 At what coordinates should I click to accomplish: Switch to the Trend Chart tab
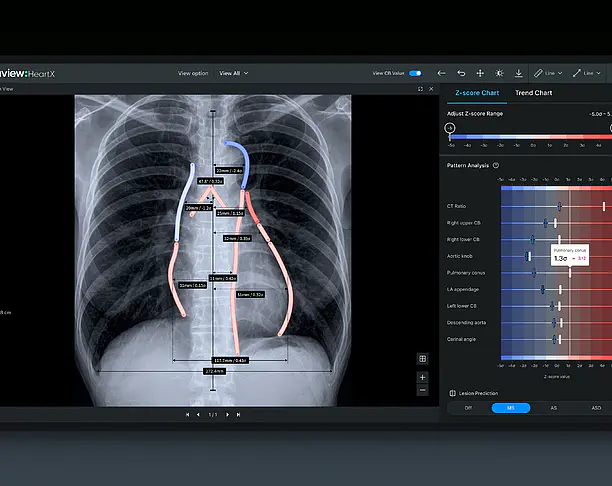[534, 93]
